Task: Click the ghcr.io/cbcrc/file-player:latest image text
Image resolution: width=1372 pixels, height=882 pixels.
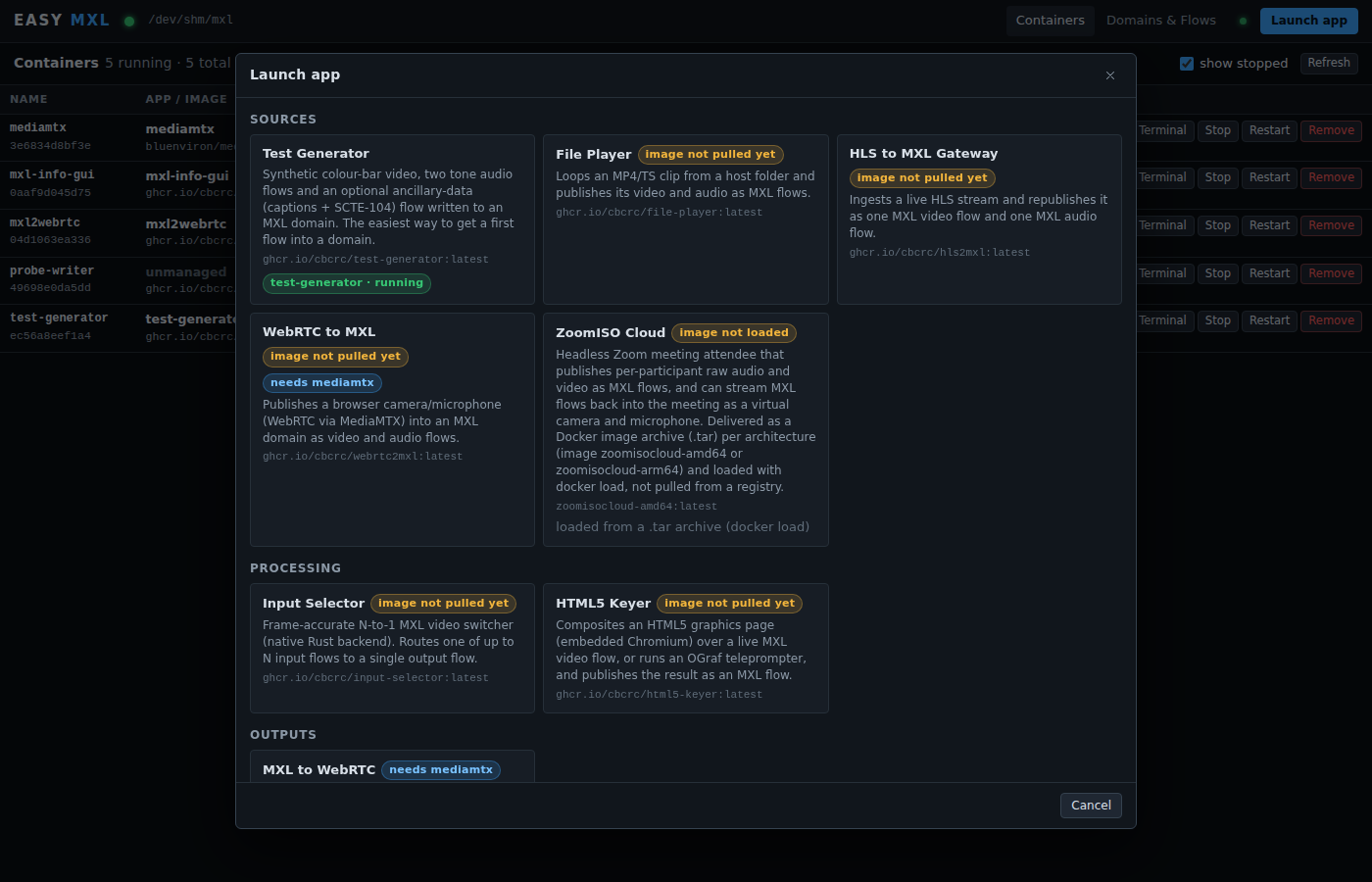Action: pyautogui.click(x=660, y=213)
